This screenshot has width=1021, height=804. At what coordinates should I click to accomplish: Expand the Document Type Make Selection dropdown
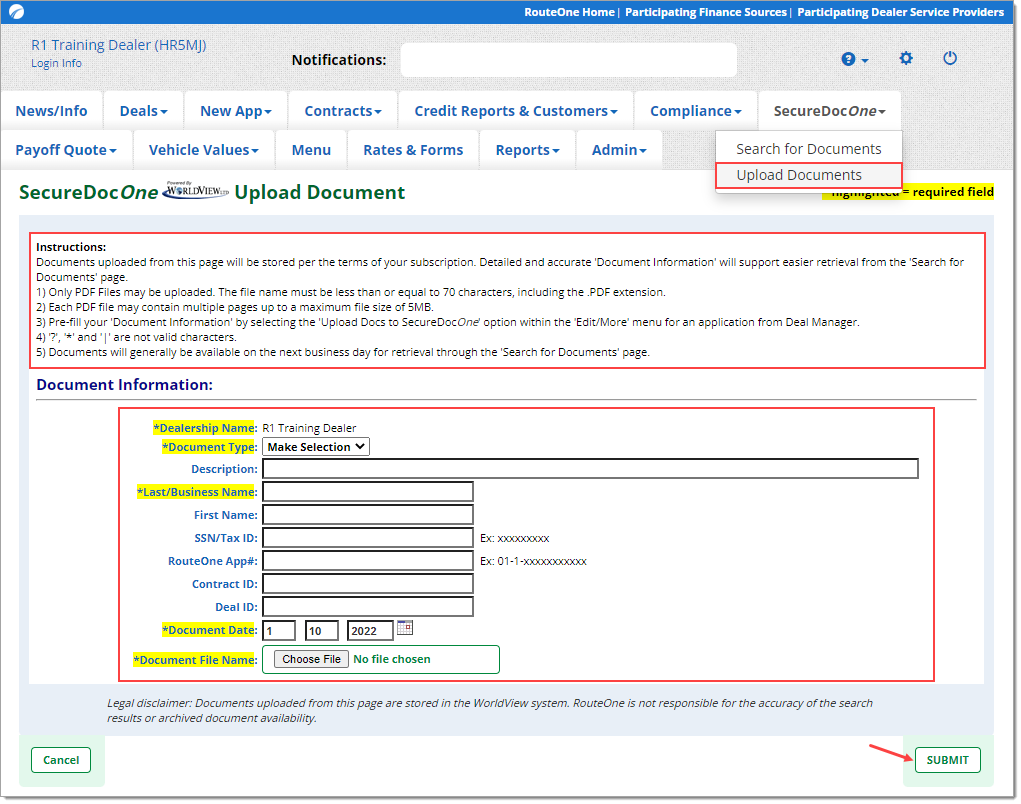(316, 447)
